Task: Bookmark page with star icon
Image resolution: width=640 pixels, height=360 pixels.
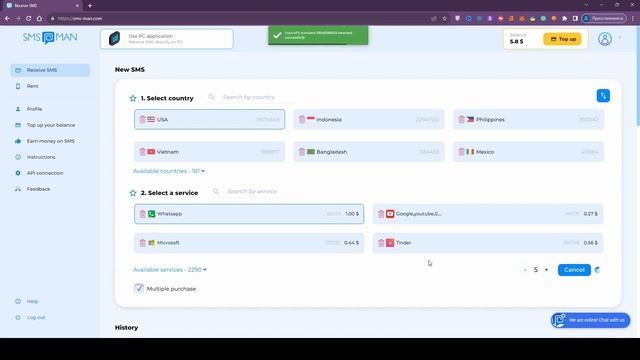Action: coord(444,18)
